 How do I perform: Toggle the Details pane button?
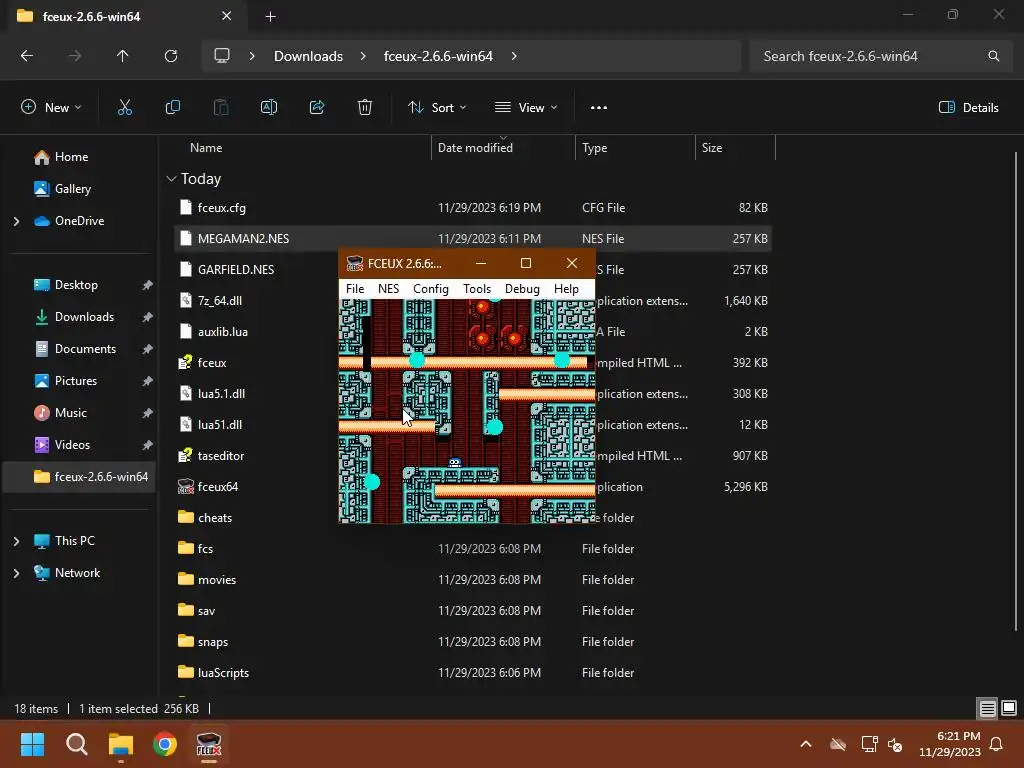coord(968,108)
